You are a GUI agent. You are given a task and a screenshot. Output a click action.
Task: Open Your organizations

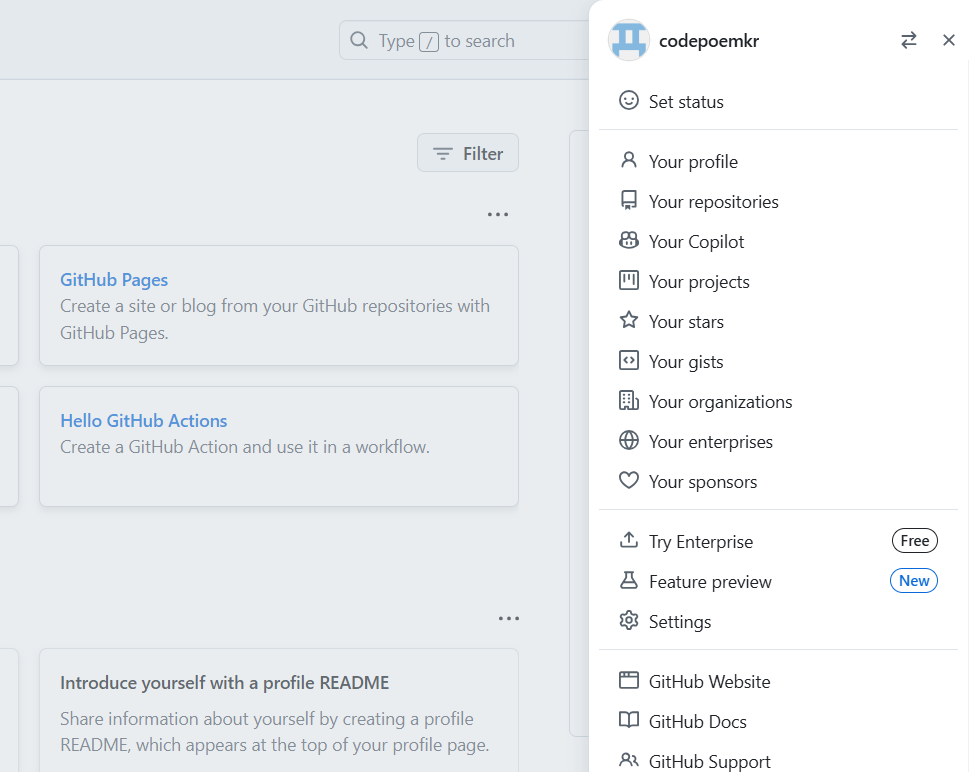click(778, 402)
